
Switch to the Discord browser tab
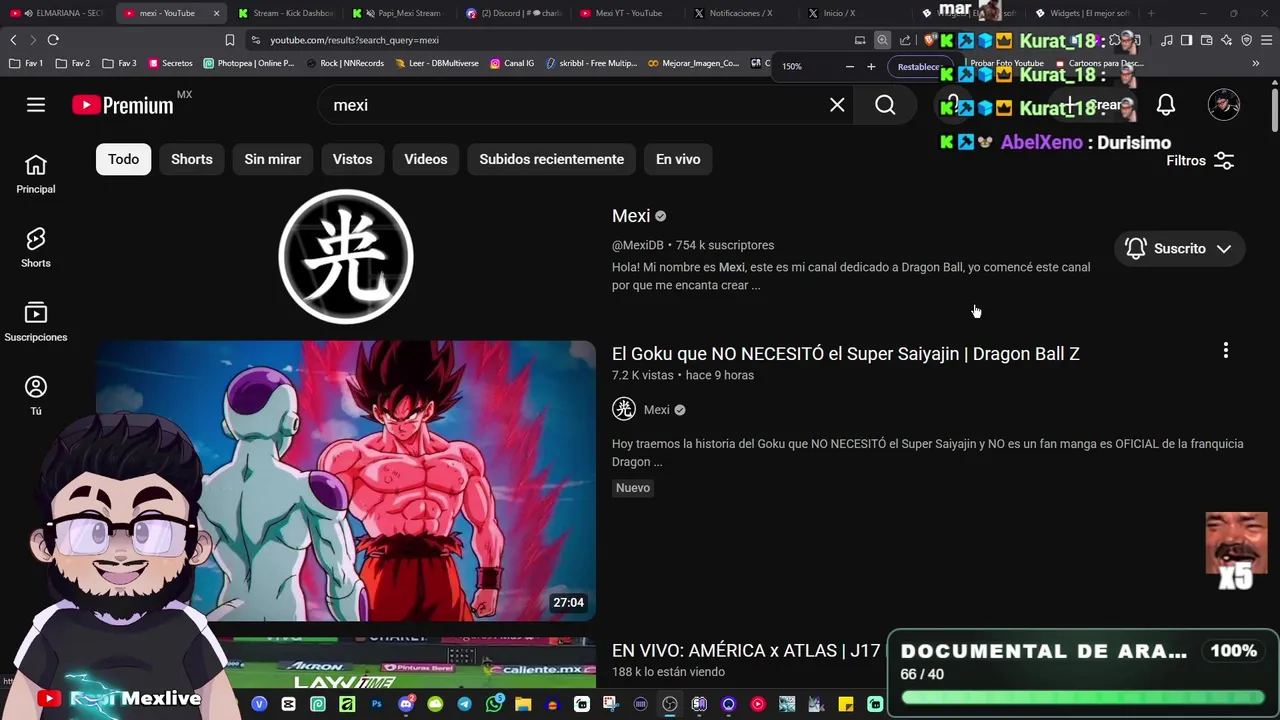click(x=514, y=13)
